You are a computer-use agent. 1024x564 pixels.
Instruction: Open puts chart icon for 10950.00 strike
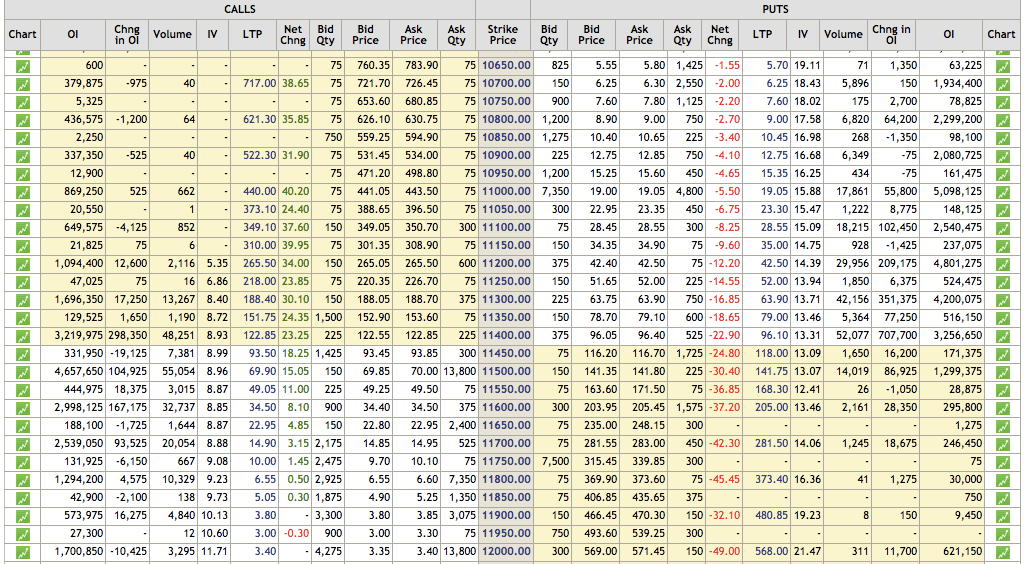click(1002, 174)
